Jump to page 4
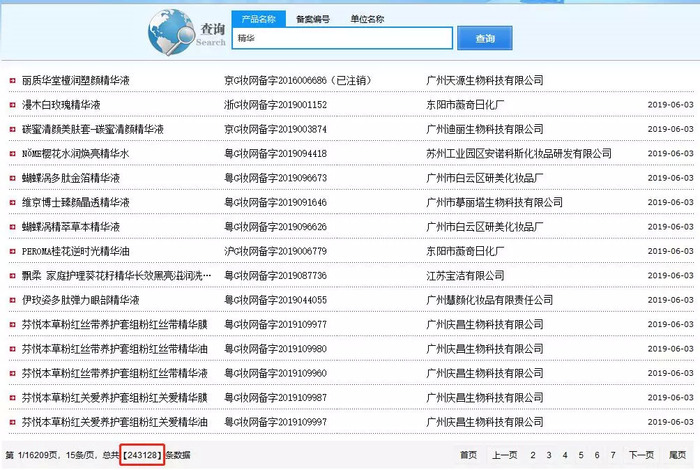The height and width of the screenshot is (470, 700). coord(565,455)
